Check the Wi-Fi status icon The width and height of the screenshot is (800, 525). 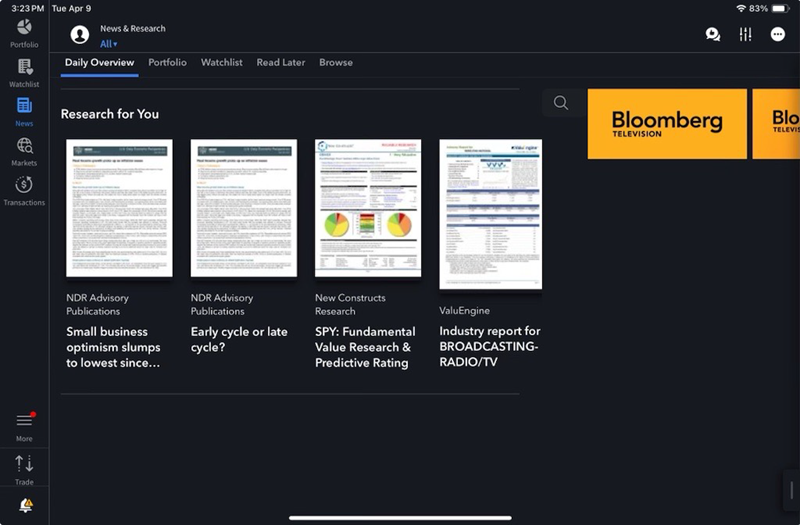[741, 8]
